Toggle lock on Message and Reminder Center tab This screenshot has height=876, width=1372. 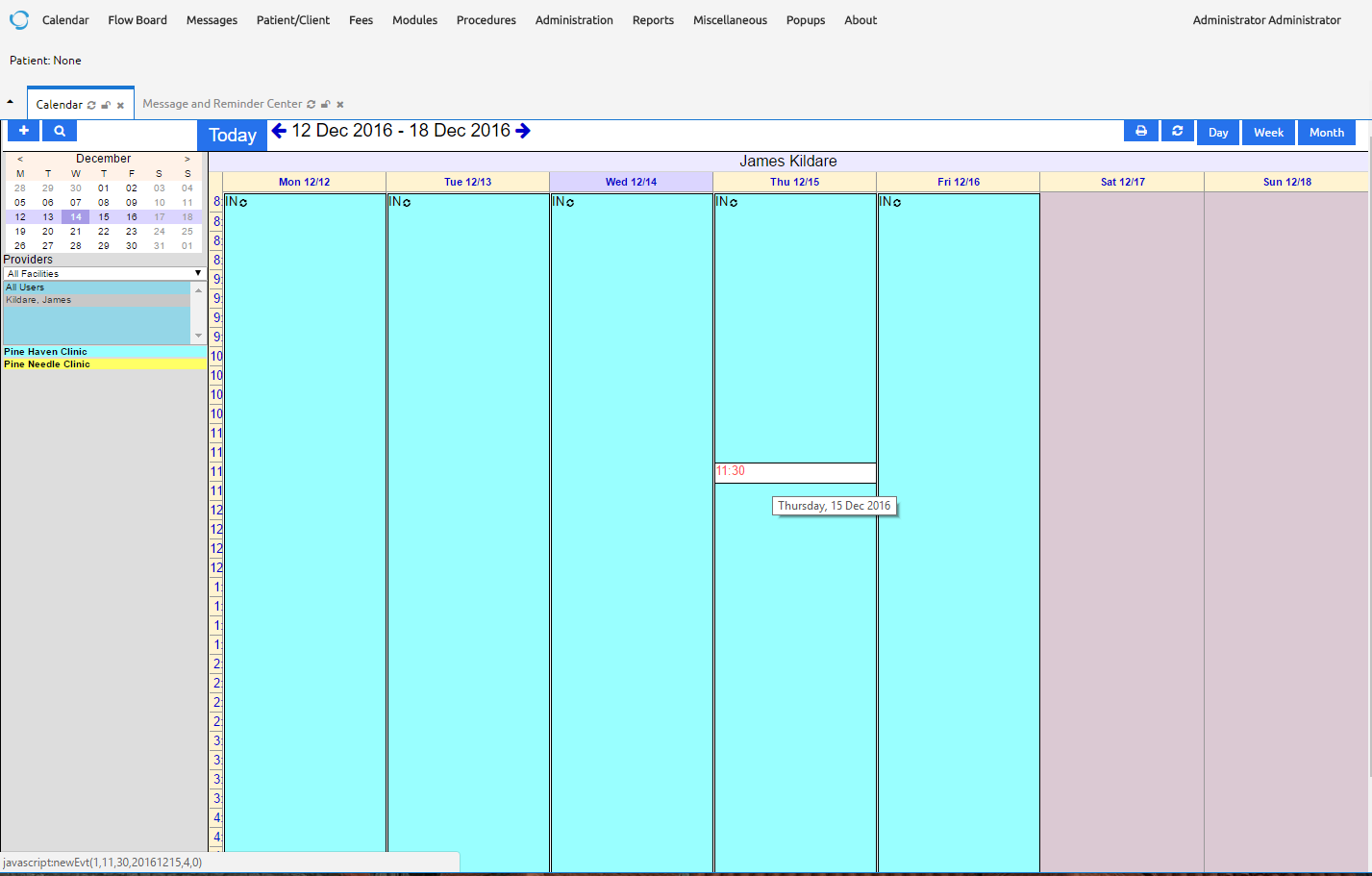pyautogui.click(x=326, y=105)
